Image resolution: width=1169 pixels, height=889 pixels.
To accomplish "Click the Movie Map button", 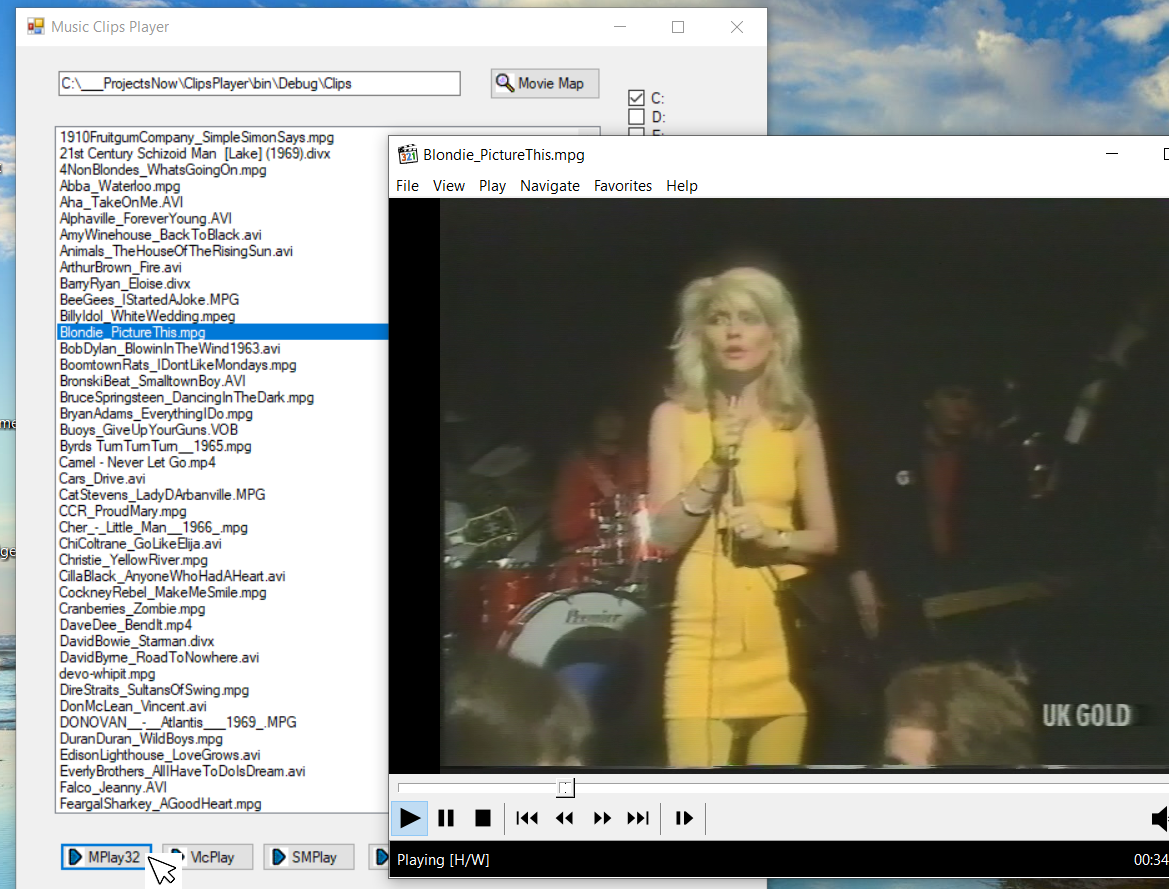I will [545, 84].
